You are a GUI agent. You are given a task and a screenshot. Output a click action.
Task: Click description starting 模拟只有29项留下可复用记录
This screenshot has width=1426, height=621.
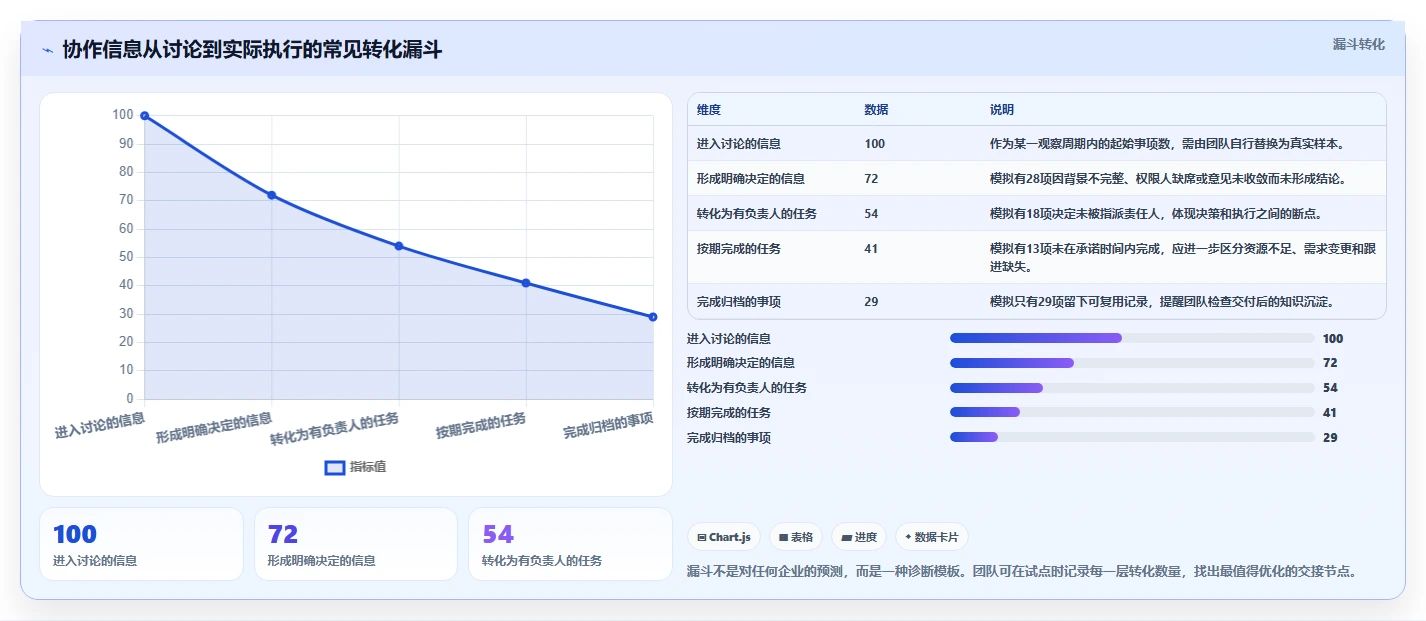point(1162,302)
